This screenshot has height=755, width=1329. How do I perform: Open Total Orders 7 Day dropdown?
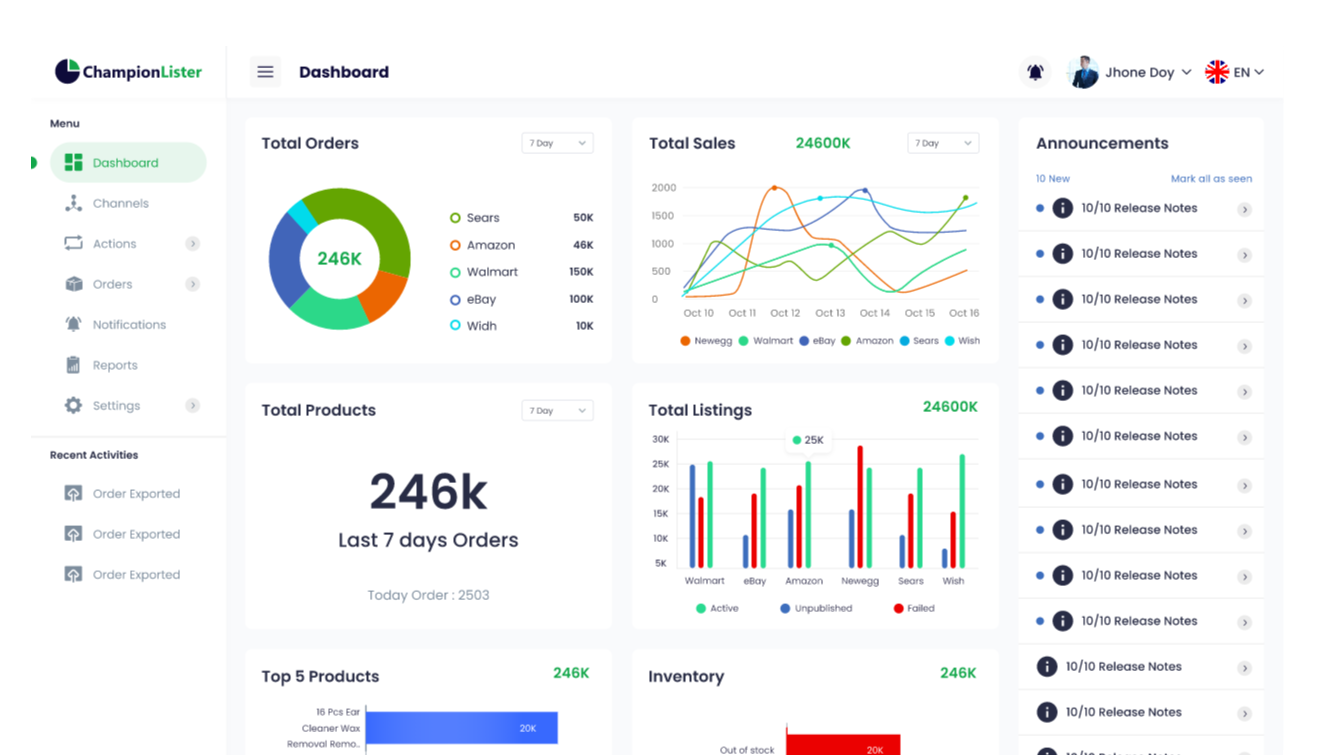pyautogui.click(x=557, y=143)
